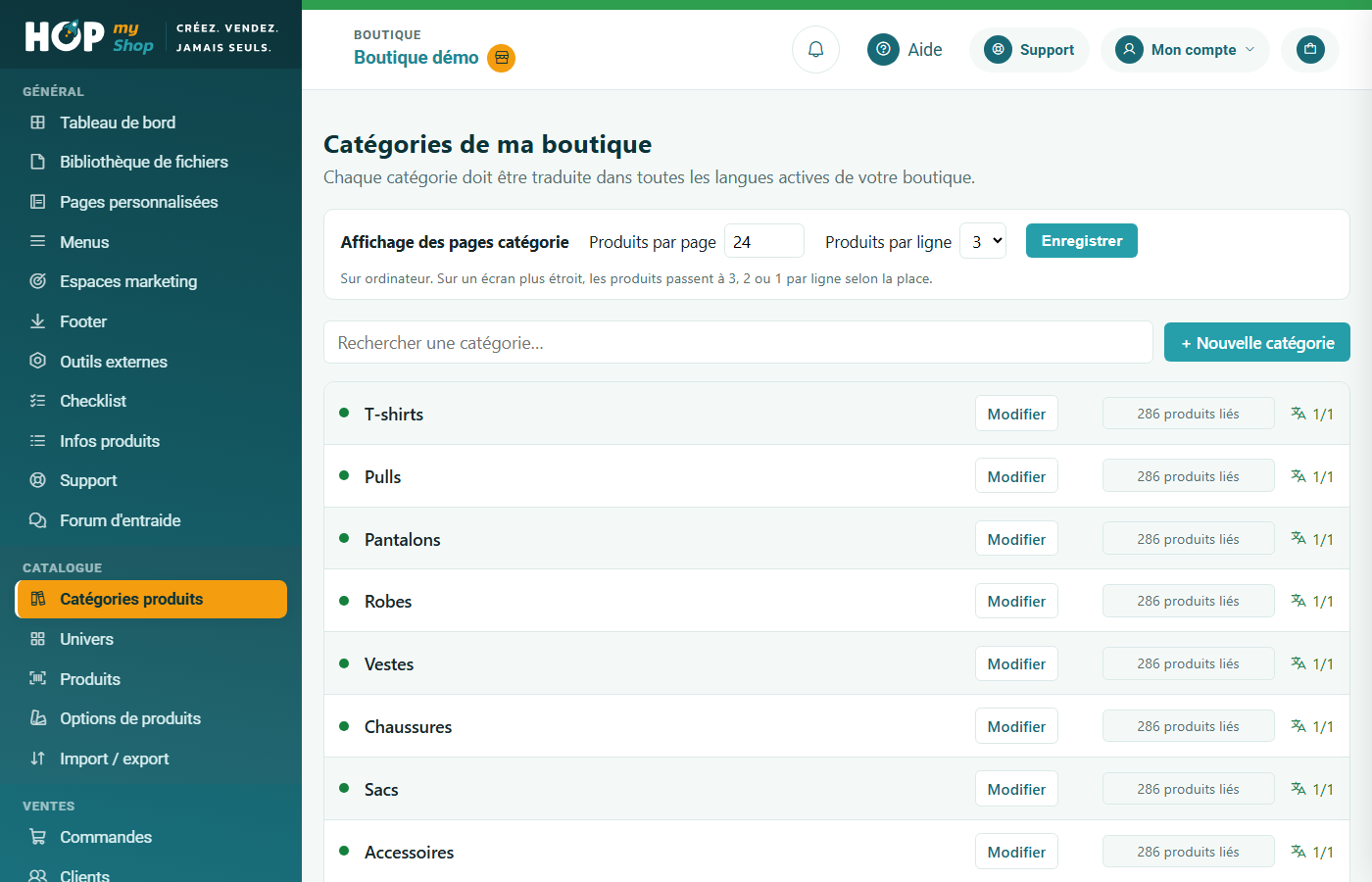Open Options de produits section
Screen dimensions: 1372x882
point(151,718)
